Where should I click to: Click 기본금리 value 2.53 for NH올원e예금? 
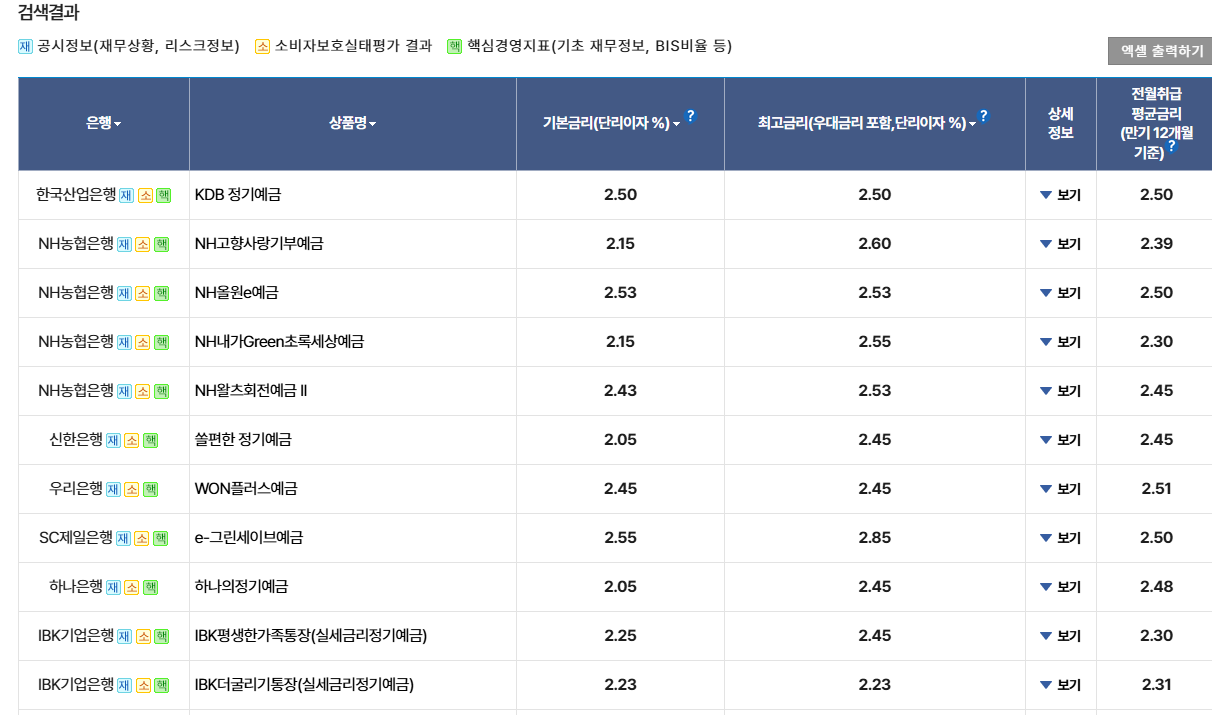point(621,293)
